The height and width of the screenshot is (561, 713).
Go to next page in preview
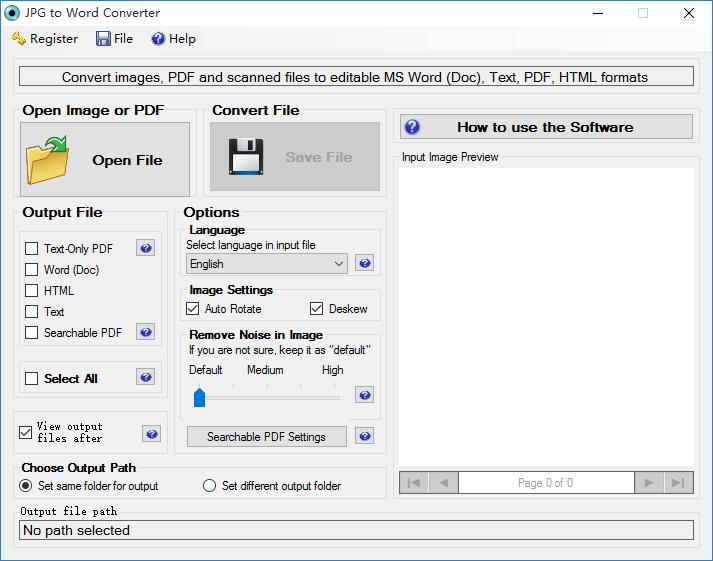click(649, 482)
